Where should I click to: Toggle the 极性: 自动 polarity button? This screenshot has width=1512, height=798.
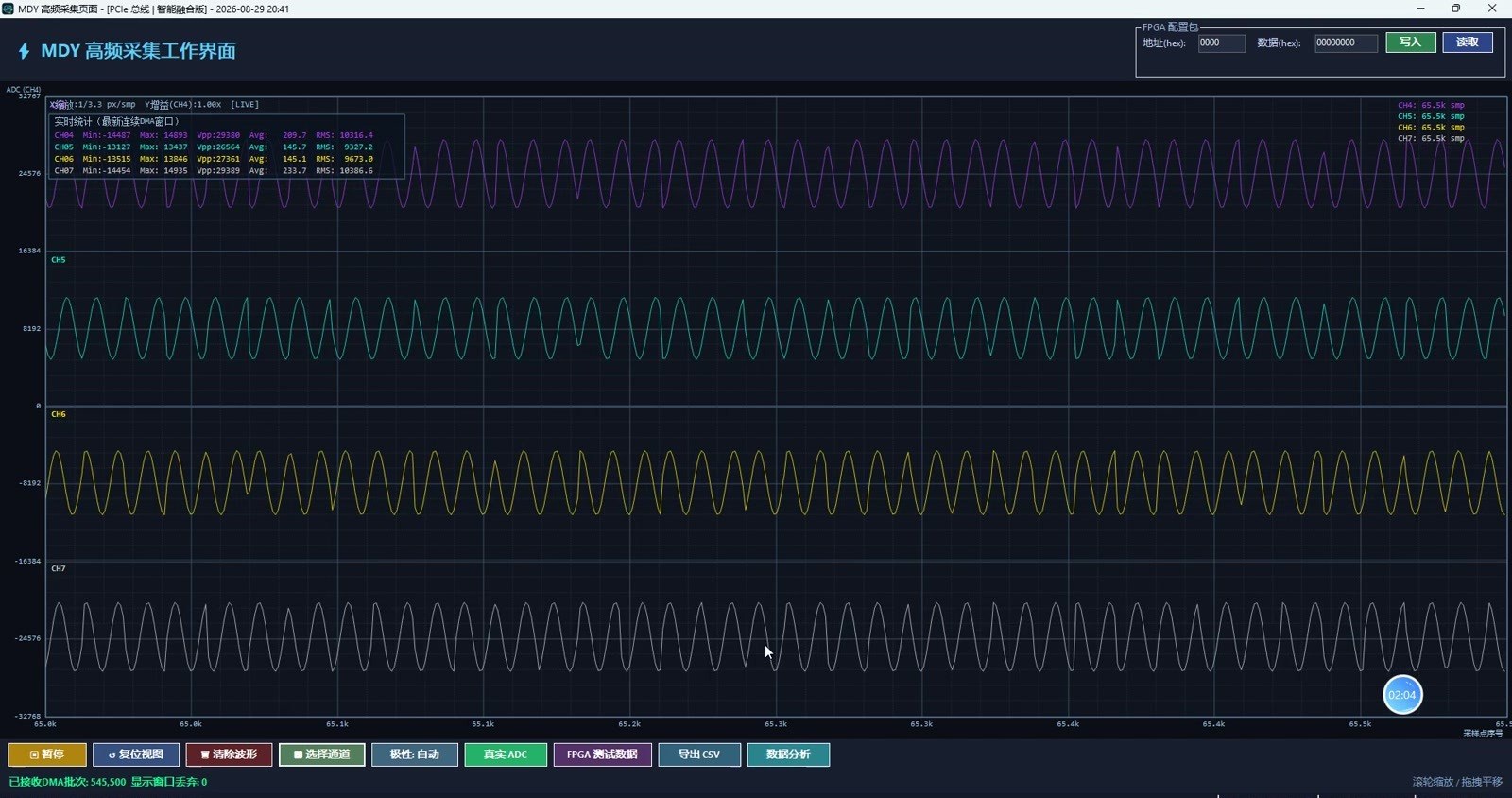pos(415,755)
